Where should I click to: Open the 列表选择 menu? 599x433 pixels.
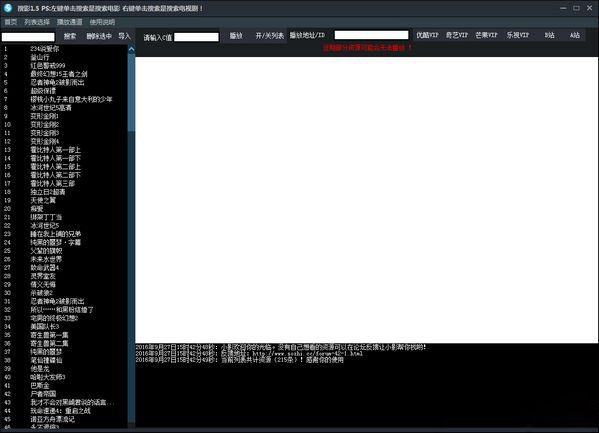[x=37, y=22]
